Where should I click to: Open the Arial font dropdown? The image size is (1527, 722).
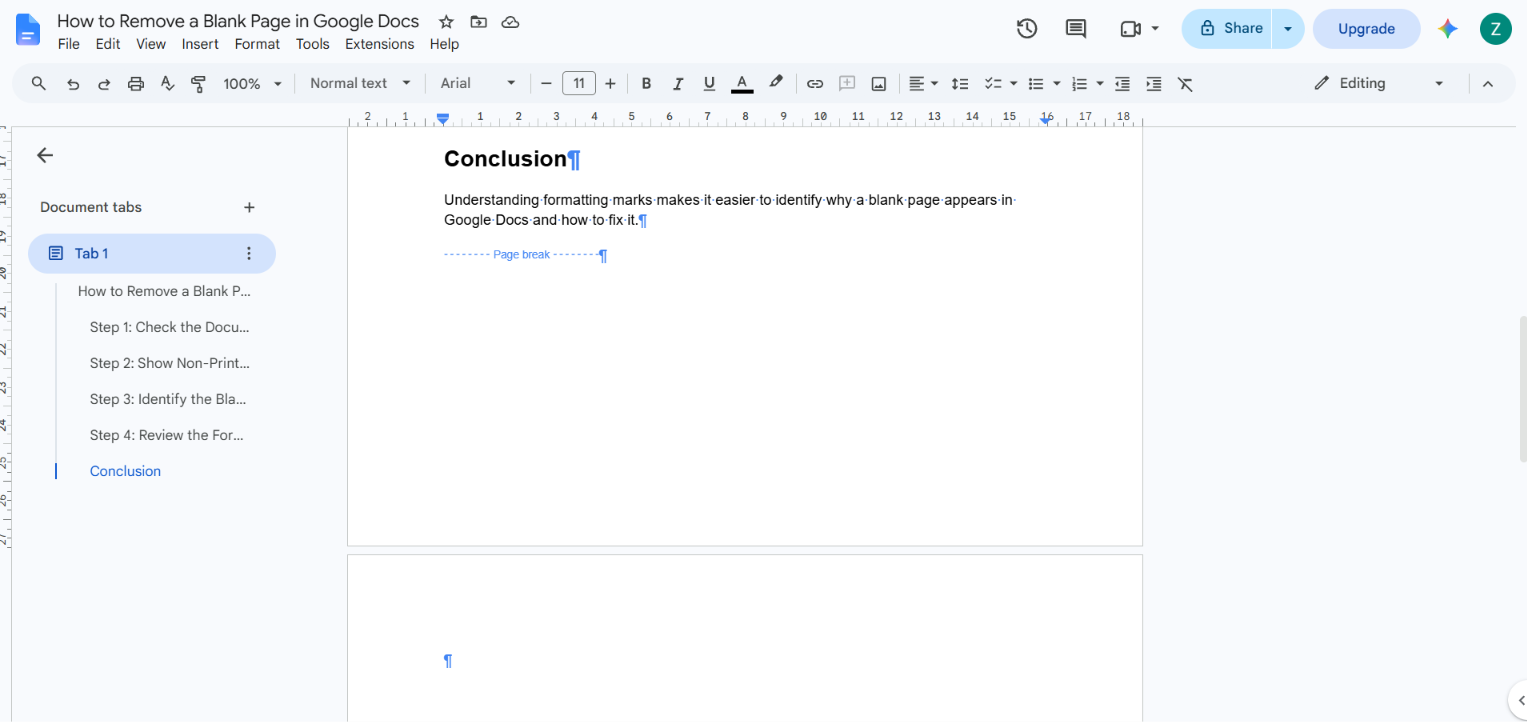[478, 84]
